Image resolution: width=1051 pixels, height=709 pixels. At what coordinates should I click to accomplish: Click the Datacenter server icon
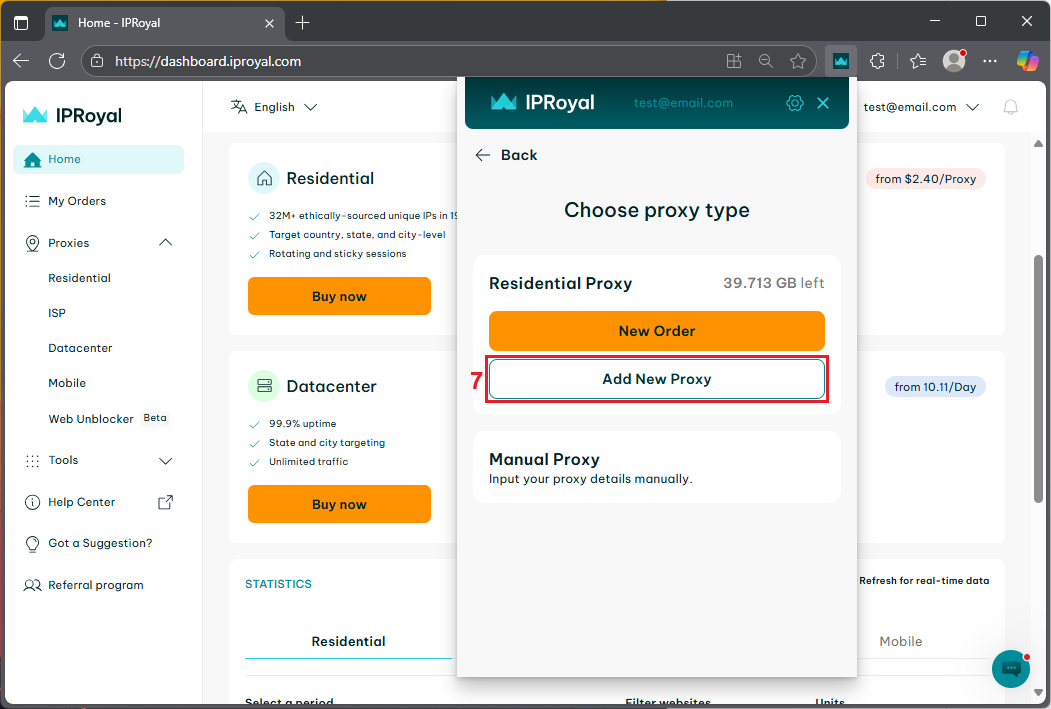tap(264, 386)
